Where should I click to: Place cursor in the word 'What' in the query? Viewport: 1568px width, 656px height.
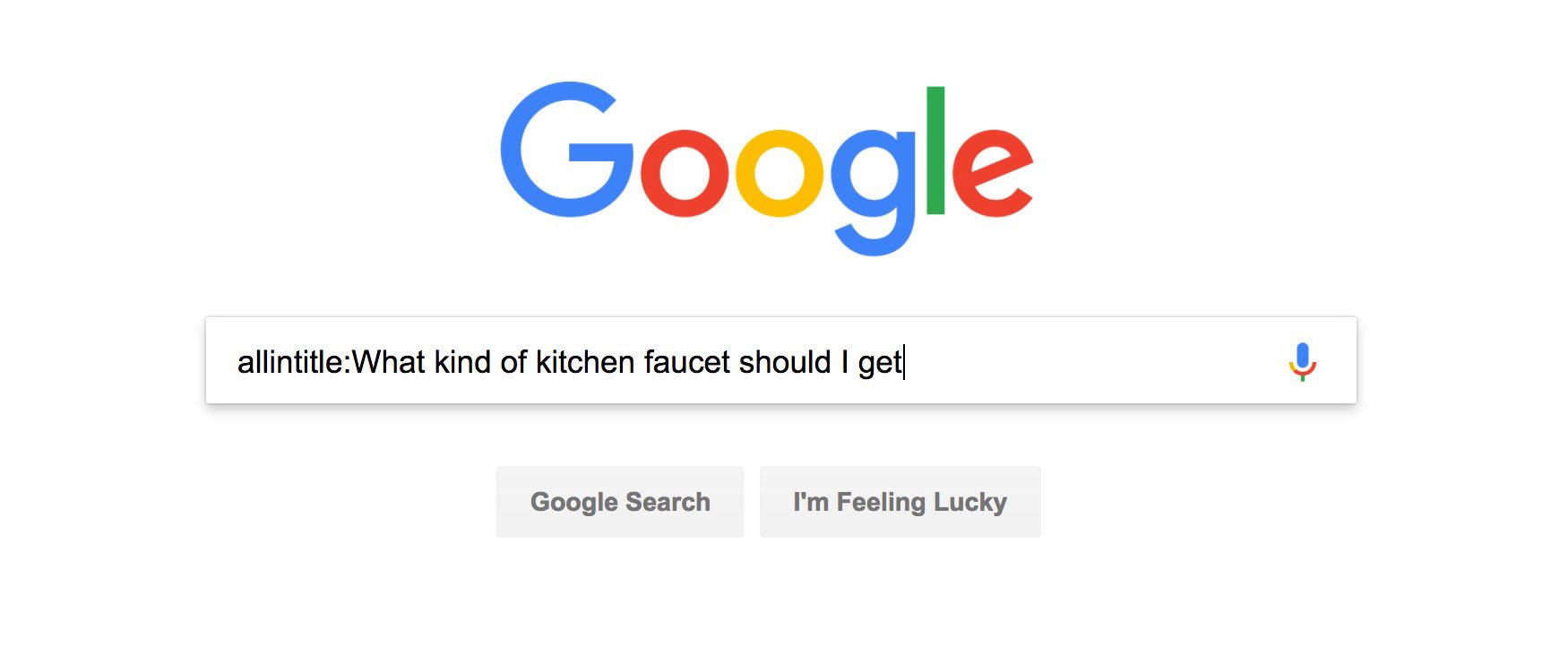389,362
